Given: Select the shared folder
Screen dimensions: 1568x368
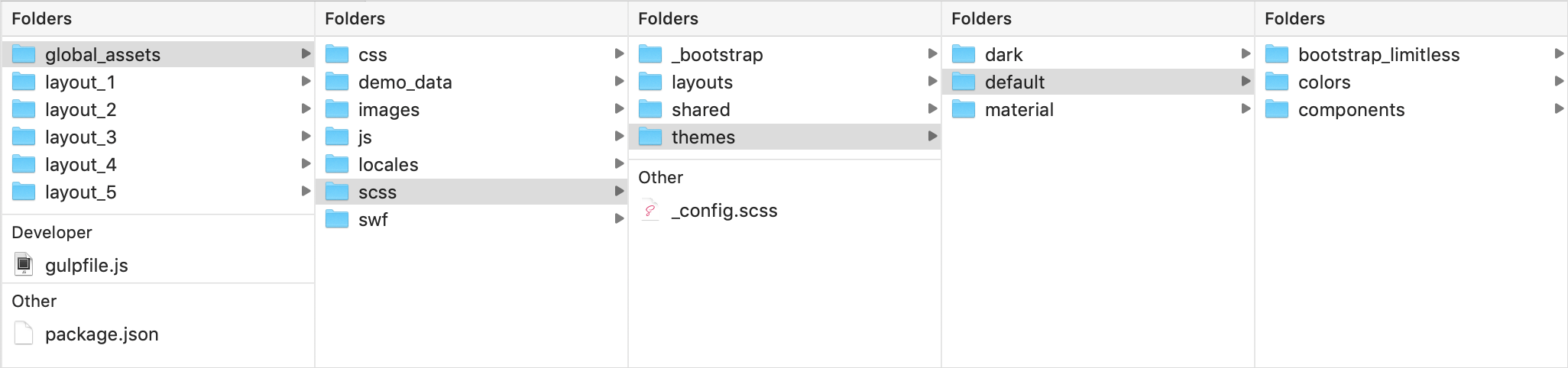Looking at the screenshot, I should coord(785,109).
